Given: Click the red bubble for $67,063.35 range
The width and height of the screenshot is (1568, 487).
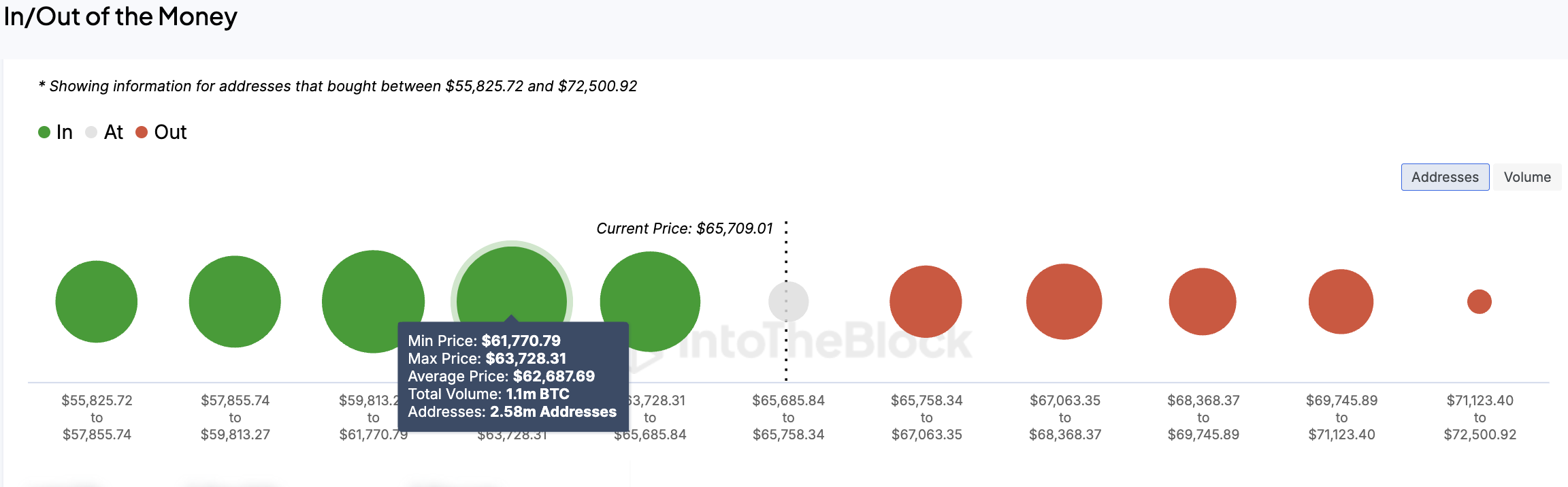Looking at the screenshot, I should (x=1064, y=302).
